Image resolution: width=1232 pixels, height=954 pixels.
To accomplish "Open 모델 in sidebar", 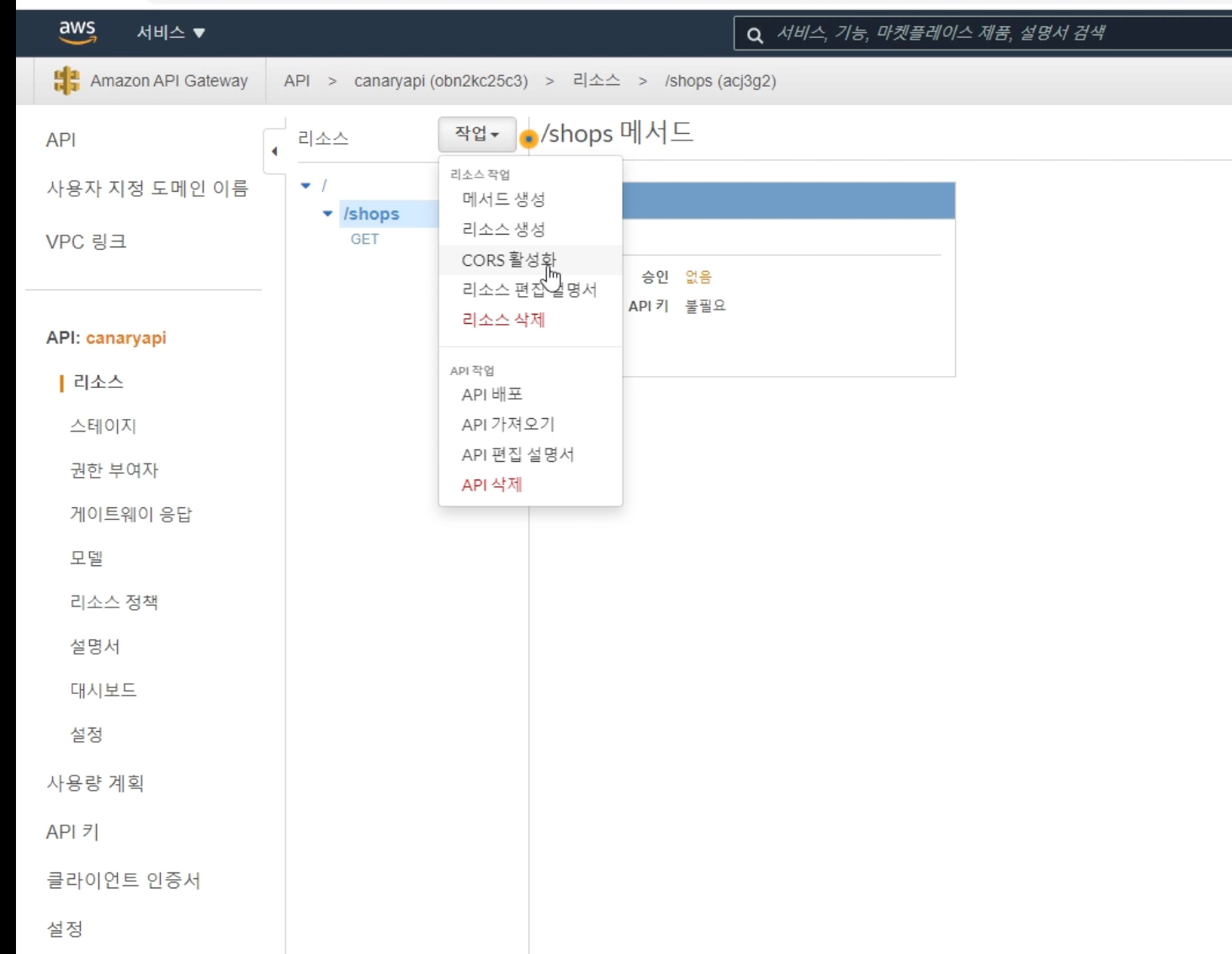I will (x=86, y=558).
